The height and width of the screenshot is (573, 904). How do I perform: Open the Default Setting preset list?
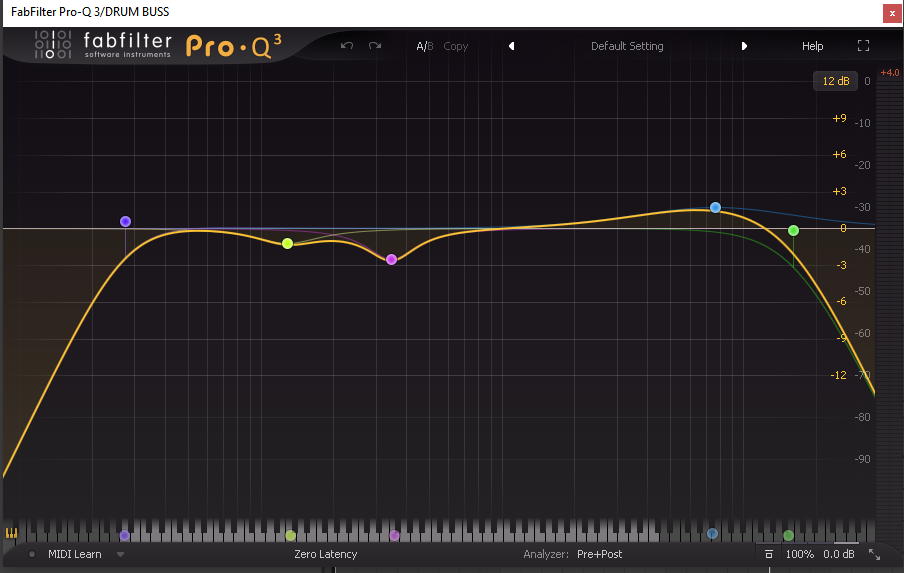click(627, 46)
